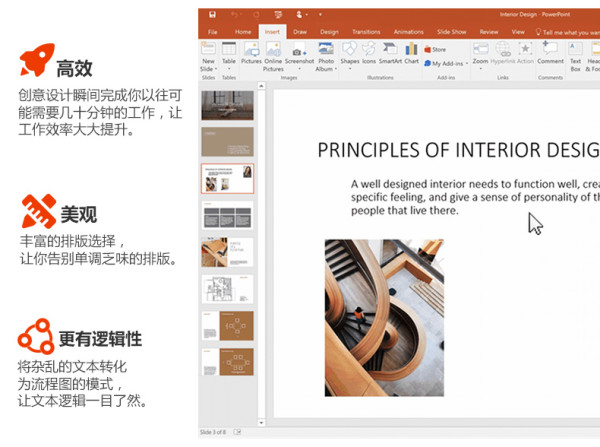Switch to the Home tab

click(243, 32)
